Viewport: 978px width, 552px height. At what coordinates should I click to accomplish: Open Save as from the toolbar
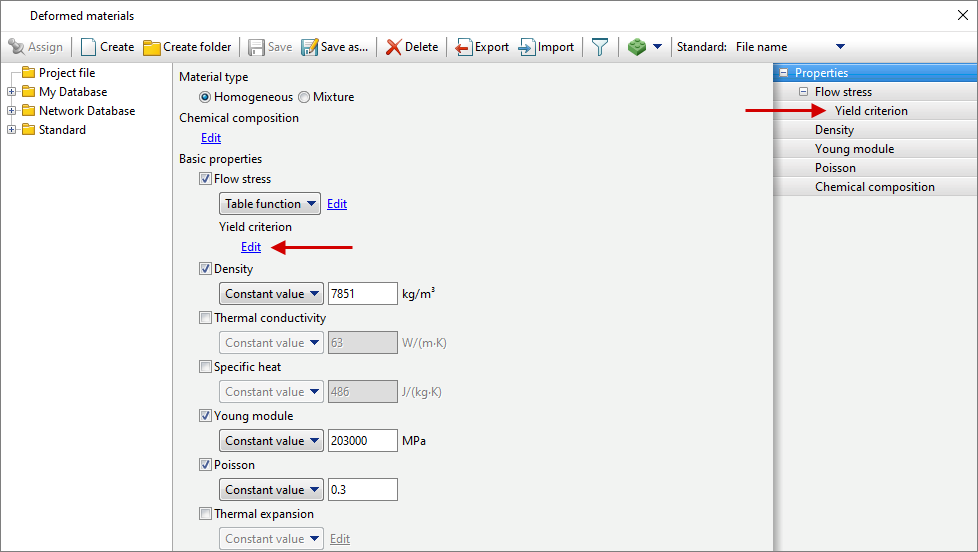tap(310, 47)
